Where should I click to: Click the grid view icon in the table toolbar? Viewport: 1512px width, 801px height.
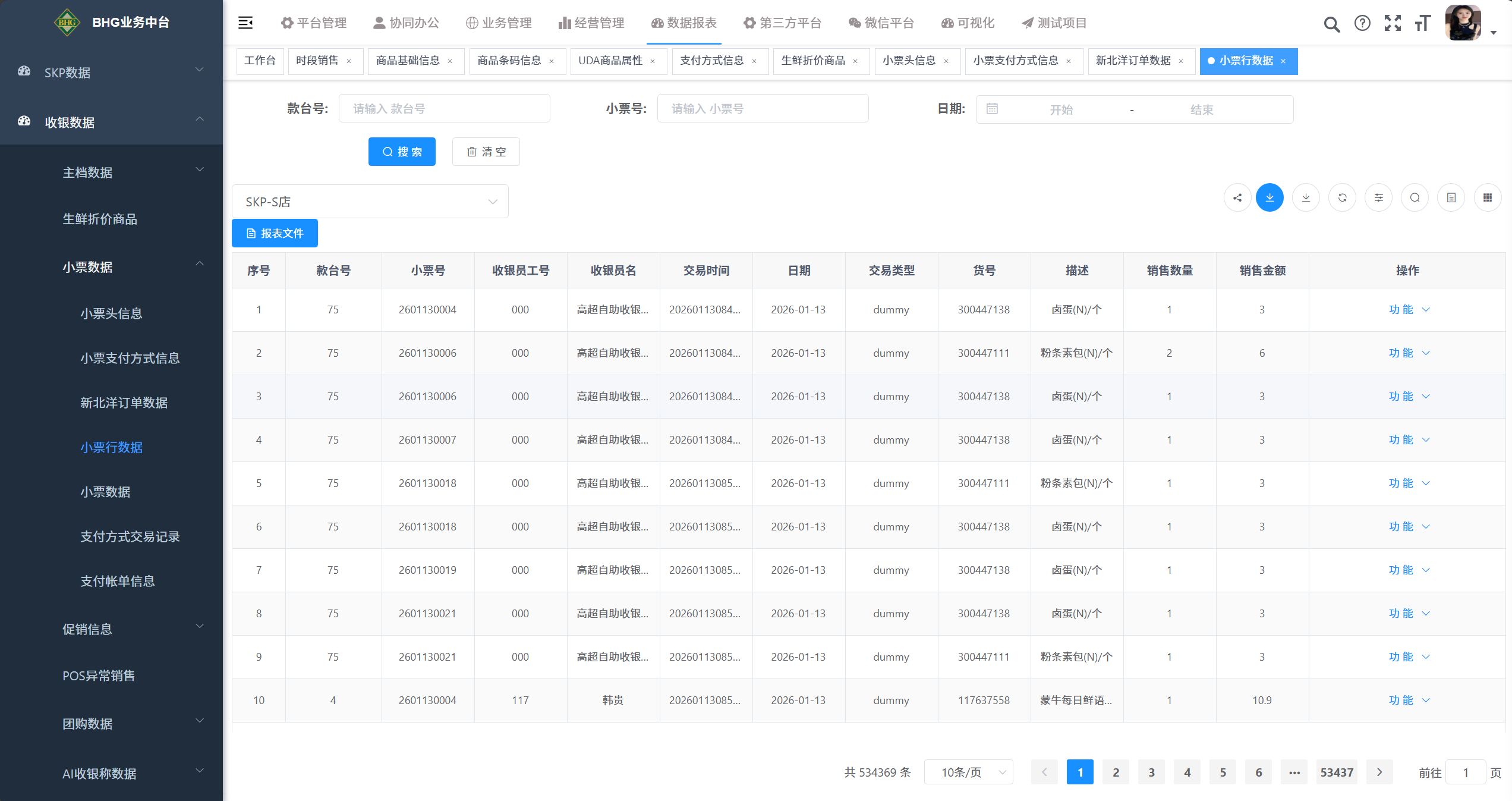pos(1487,198)
